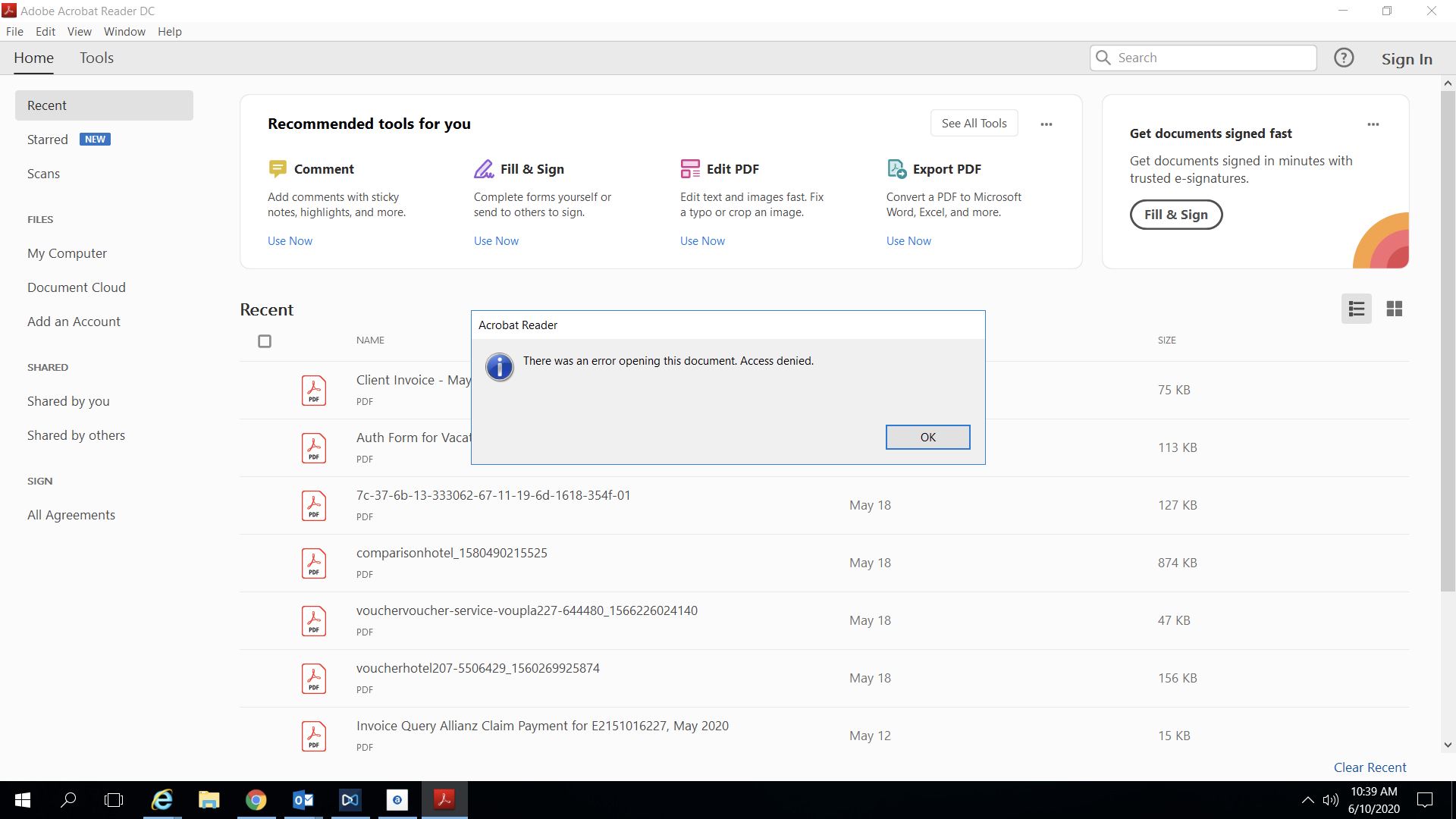Open voucherhotel207-5506429_1560269925874 file row

click(x=824, y=679)
